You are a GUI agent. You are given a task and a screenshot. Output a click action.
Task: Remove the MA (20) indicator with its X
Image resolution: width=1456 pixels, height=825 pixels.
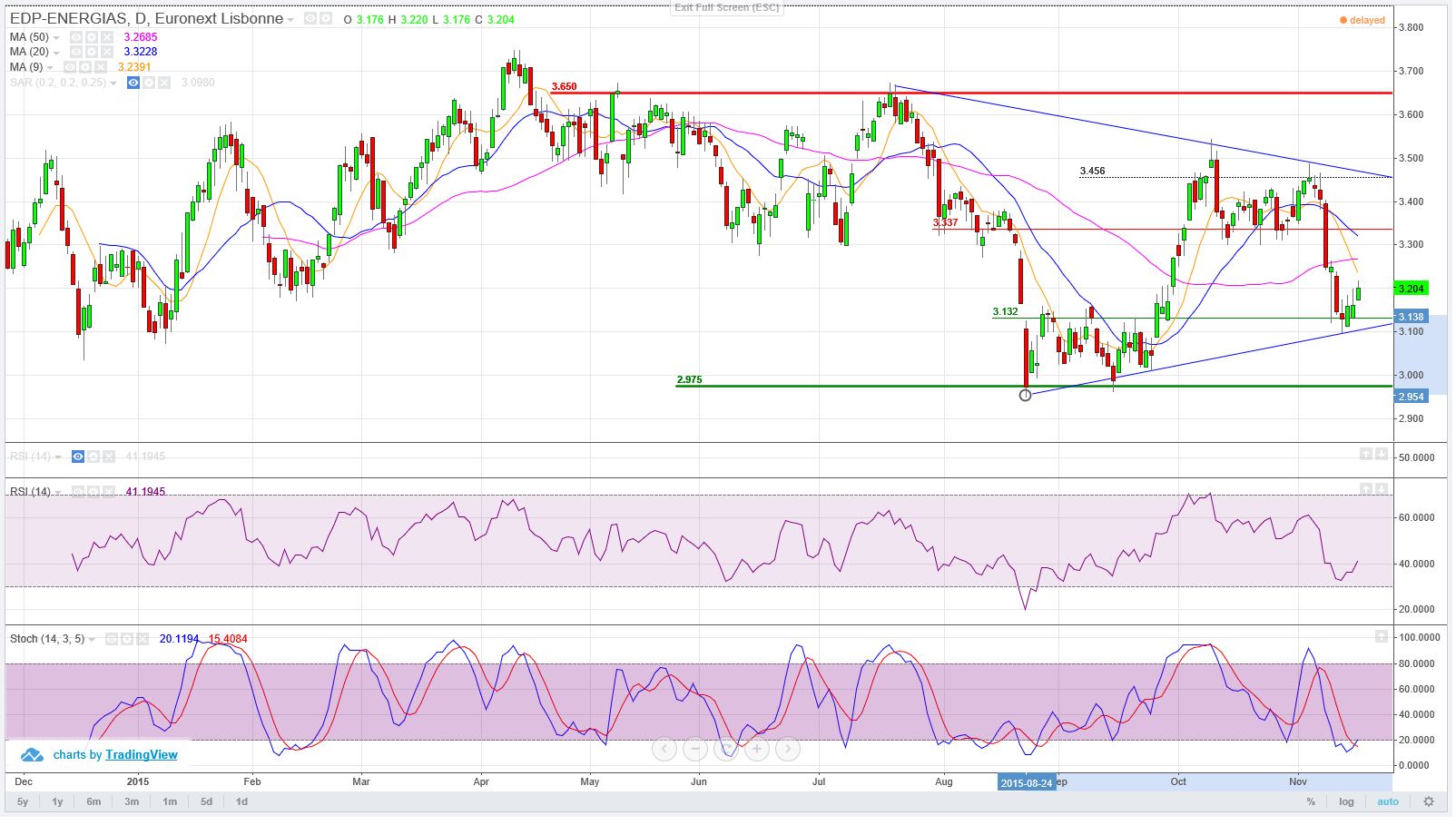click(x=107, y=53)
